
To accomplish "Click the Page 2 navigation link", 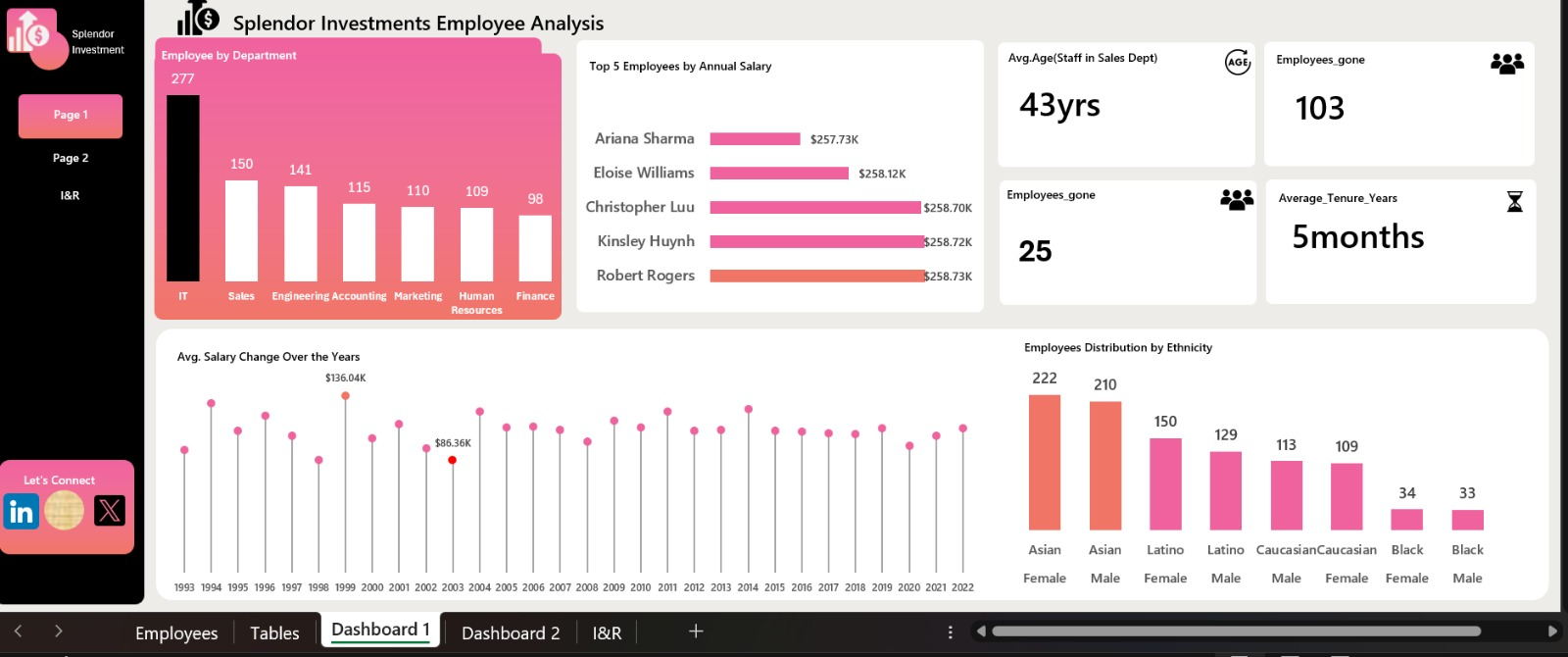I will click(71, 158).
